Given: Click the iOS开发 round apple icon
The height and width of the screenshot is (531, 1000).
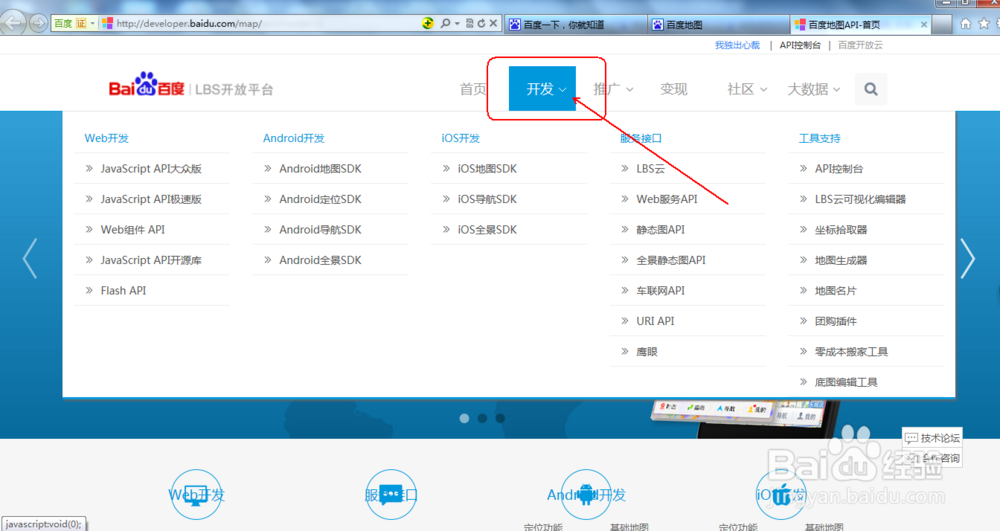Looking at the screenshot, I should [x=781, y=495].
